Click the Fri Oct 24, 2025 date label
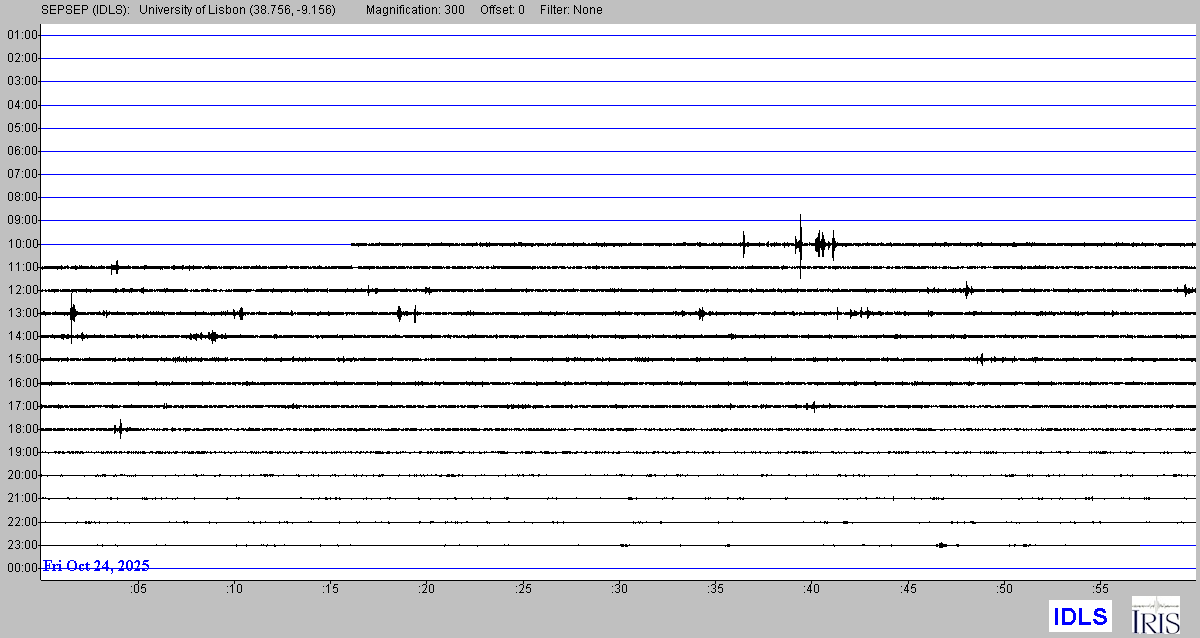1200x638 pixels. coord(96,566)
